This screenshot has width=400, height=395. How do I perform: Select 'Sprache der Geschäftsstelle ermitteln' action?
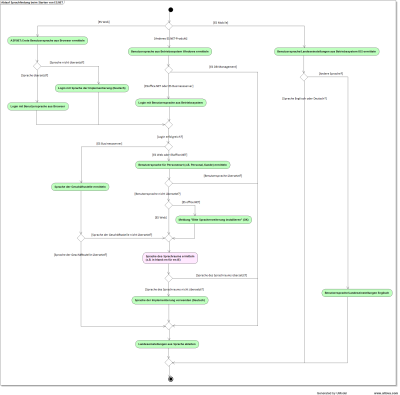click(x=80, y=187)
